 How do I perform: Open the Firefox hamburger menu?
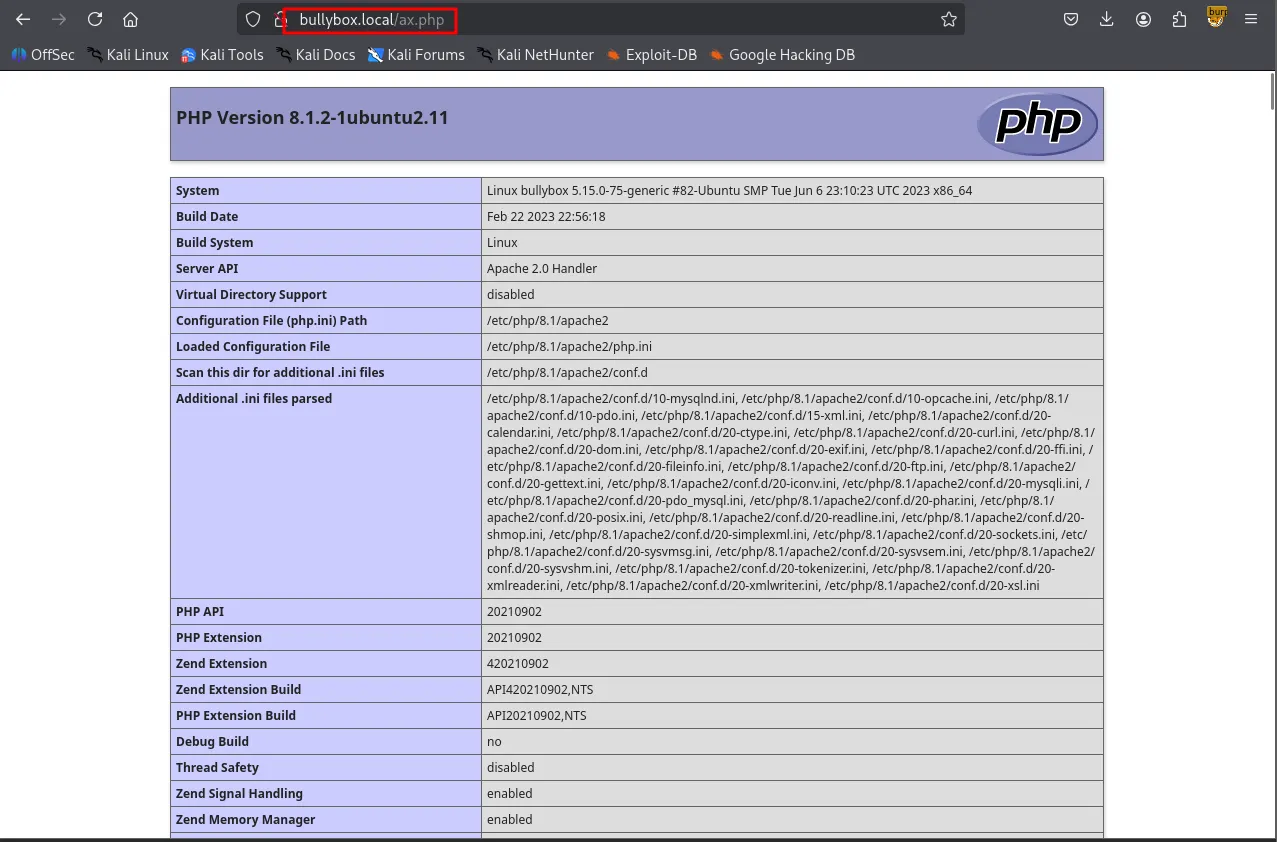tap(1251, 19)
